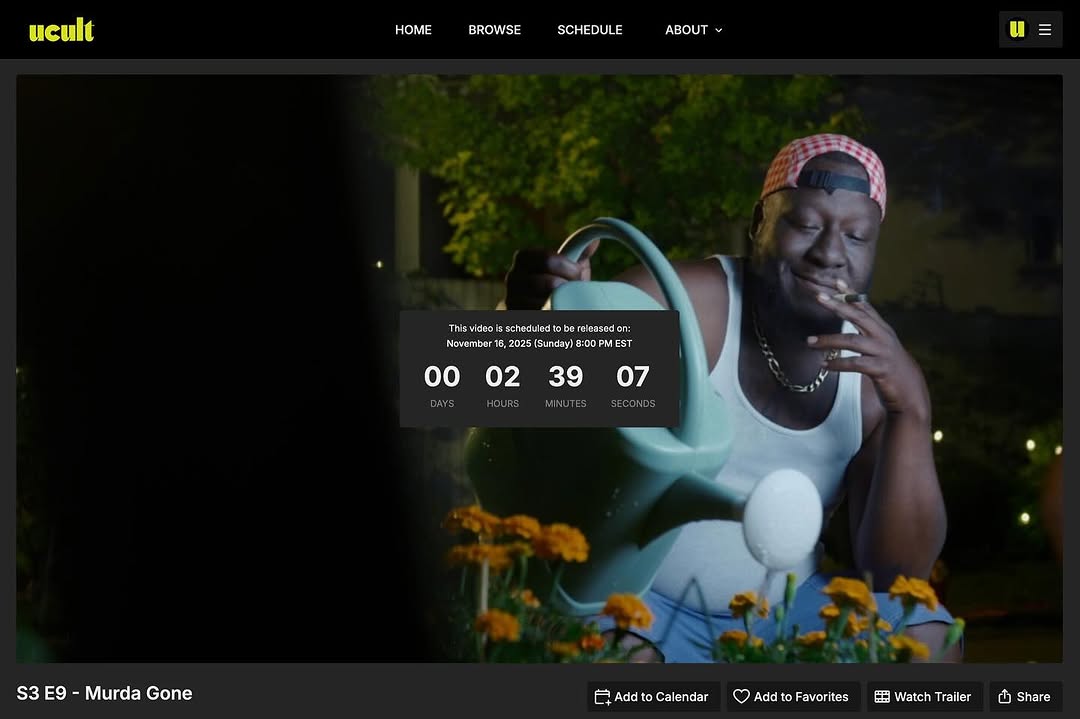Expand the chevron next to ABOUT
Viewport: 1080px width, 719px height.
[718, 30]
